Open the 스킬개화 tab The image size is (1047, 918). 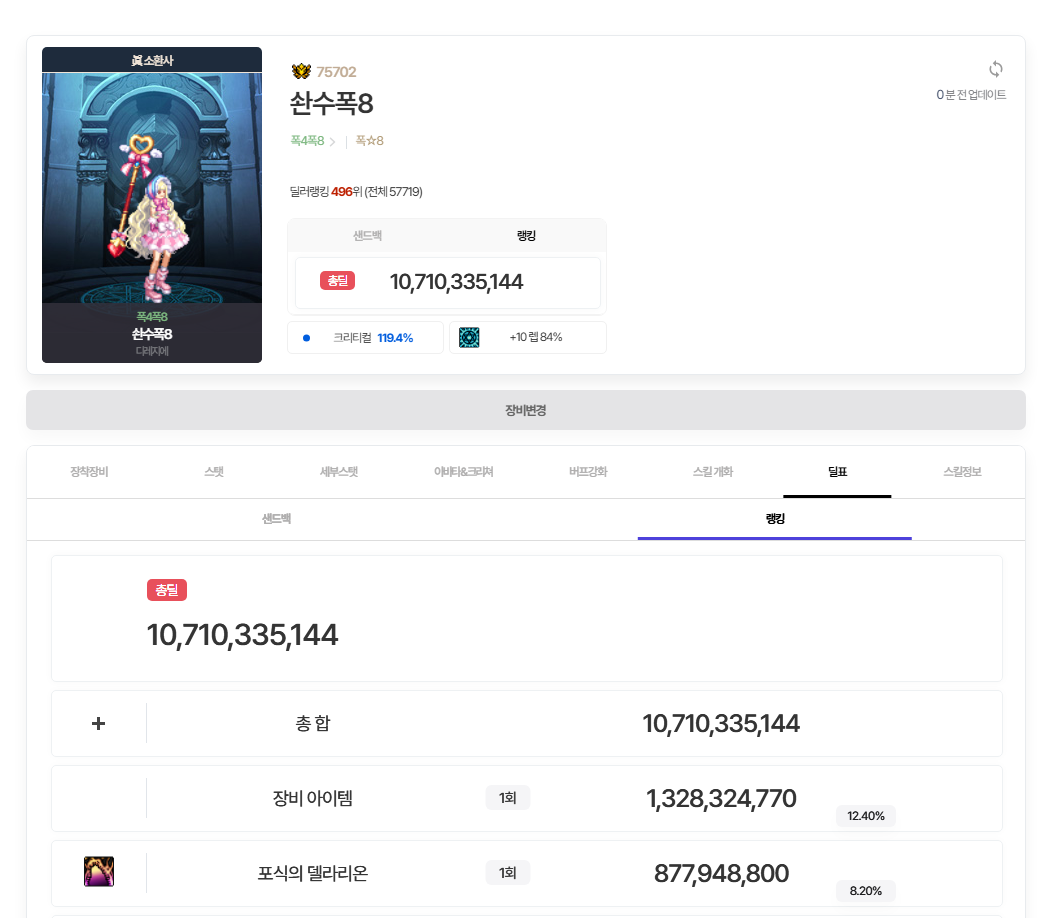pyautogui.click(x=712, y=471)
